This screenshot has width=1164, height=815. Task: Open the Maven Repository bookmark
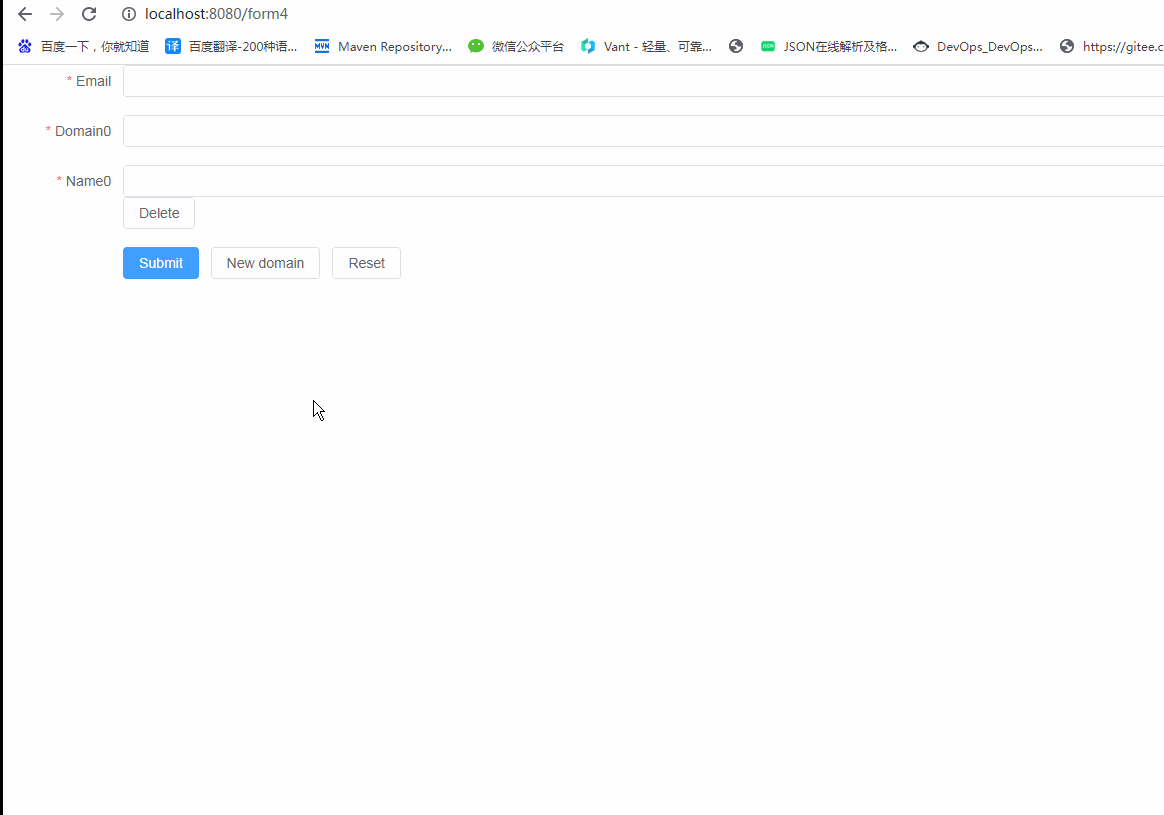pyautogui.click(x=383, y=46)
